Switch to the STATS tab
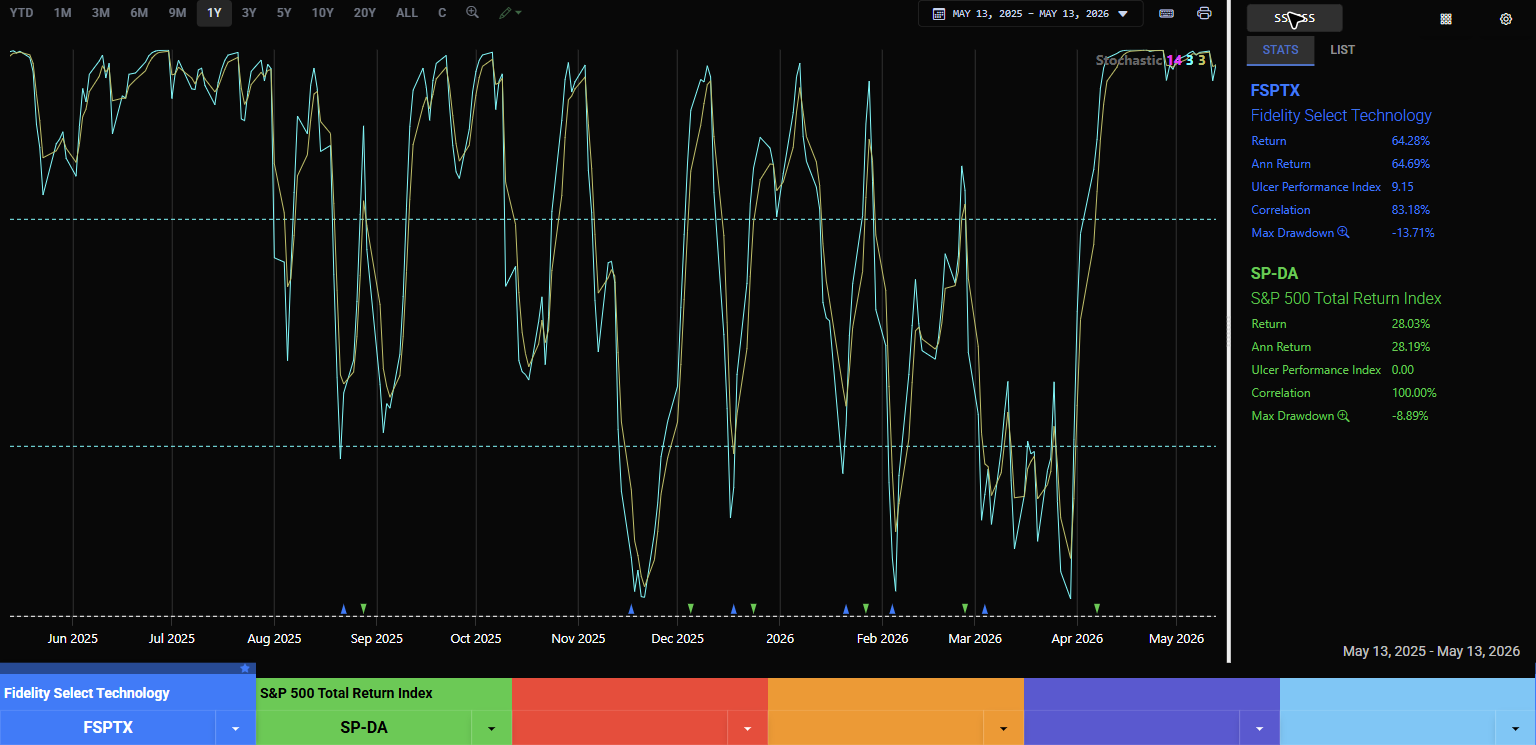Screen dimensions: 1536x745 click(1281, 50)
